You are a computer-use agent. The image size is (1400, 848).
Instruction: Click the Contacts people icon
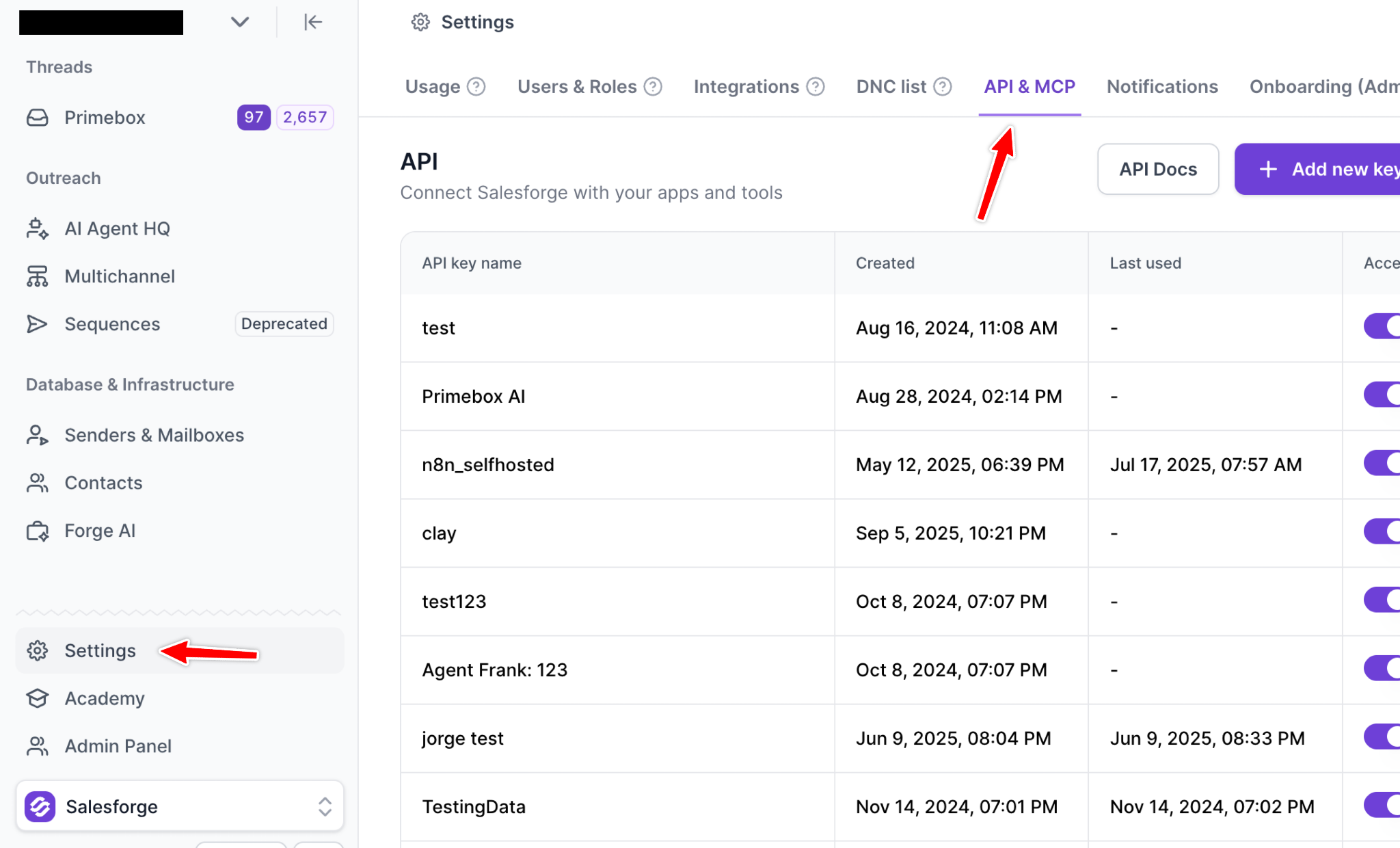point(38,483)
